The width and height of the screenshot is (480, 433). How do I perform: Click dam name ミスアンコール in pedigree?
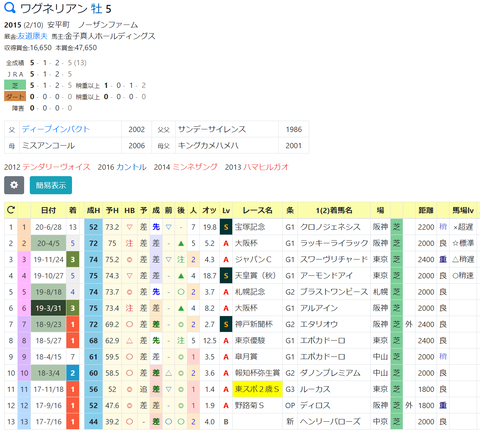[x=49, y=146]
